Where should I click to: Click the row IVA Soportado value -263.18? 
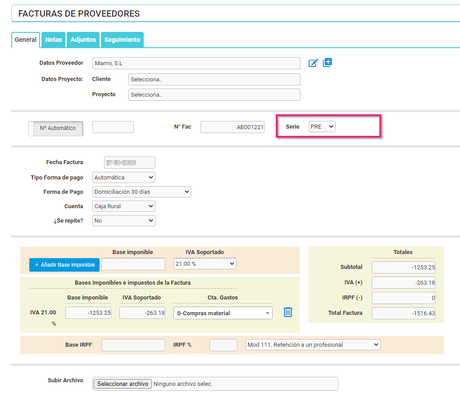(x=142, y=313)
